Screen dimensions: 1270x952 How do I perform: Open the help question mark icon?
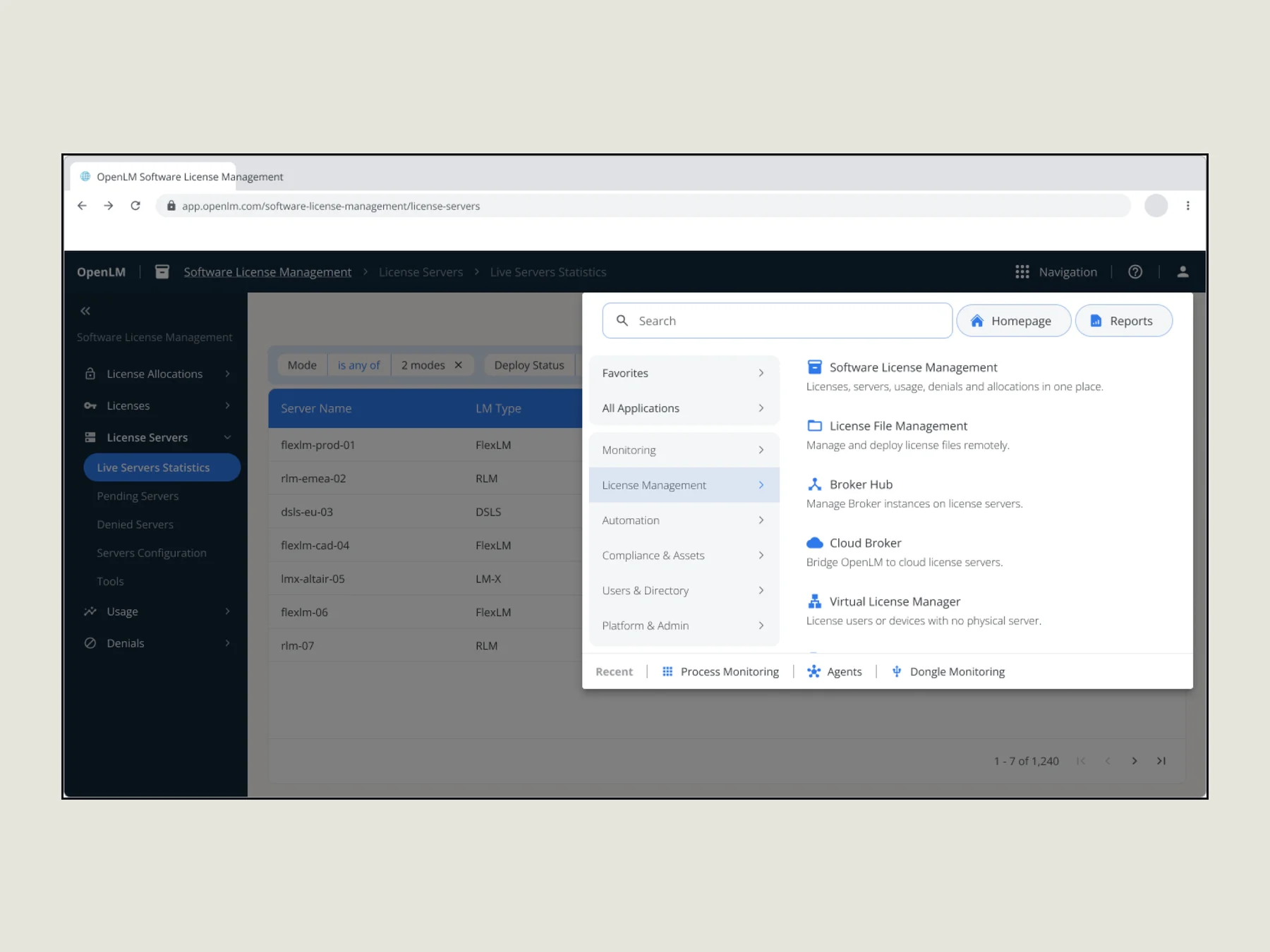1135,272
